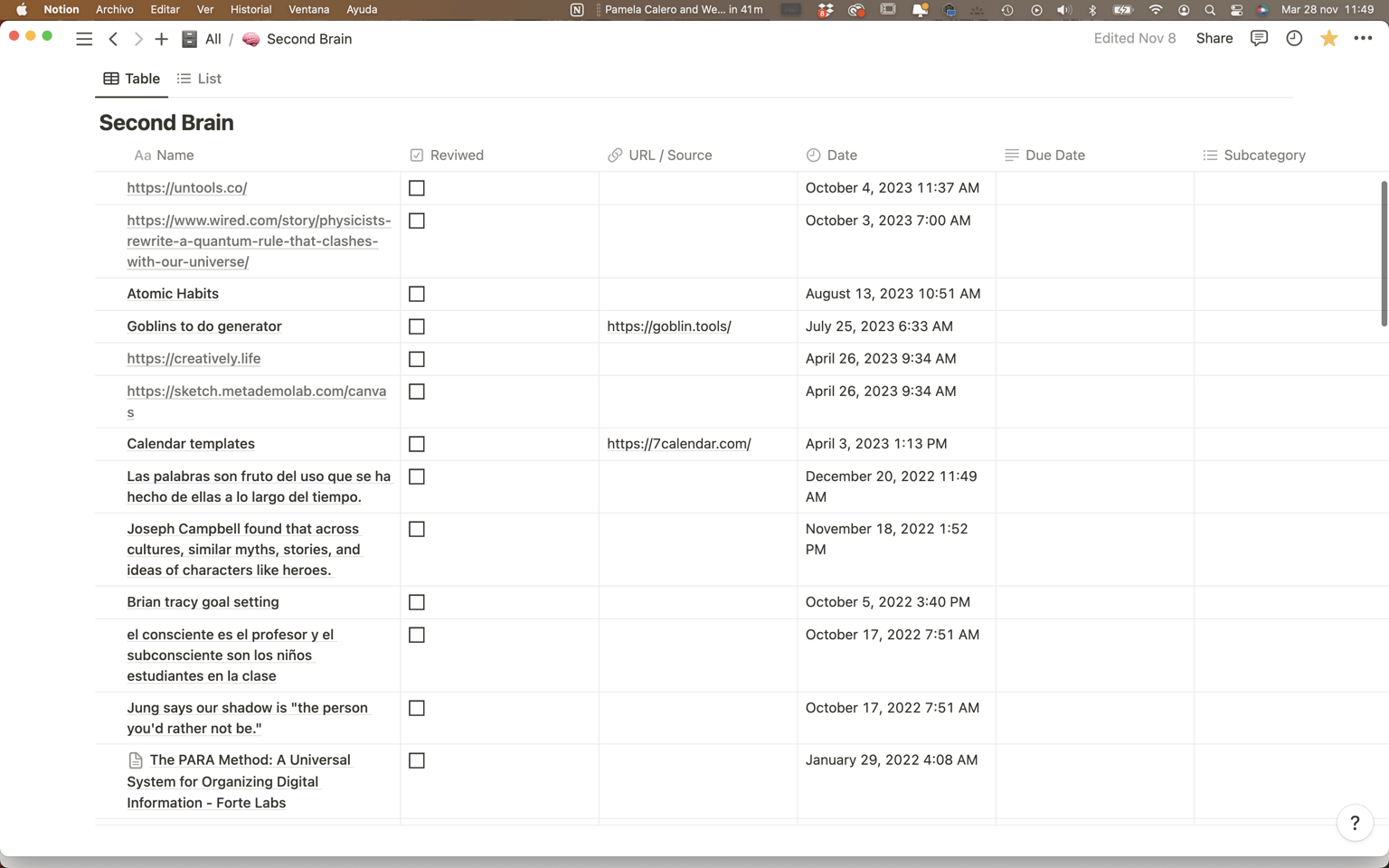Tick the Calendar templates checkbox
Image resolution: width=1389 pixels, height=868 pixels.
(x=417, y=444)
